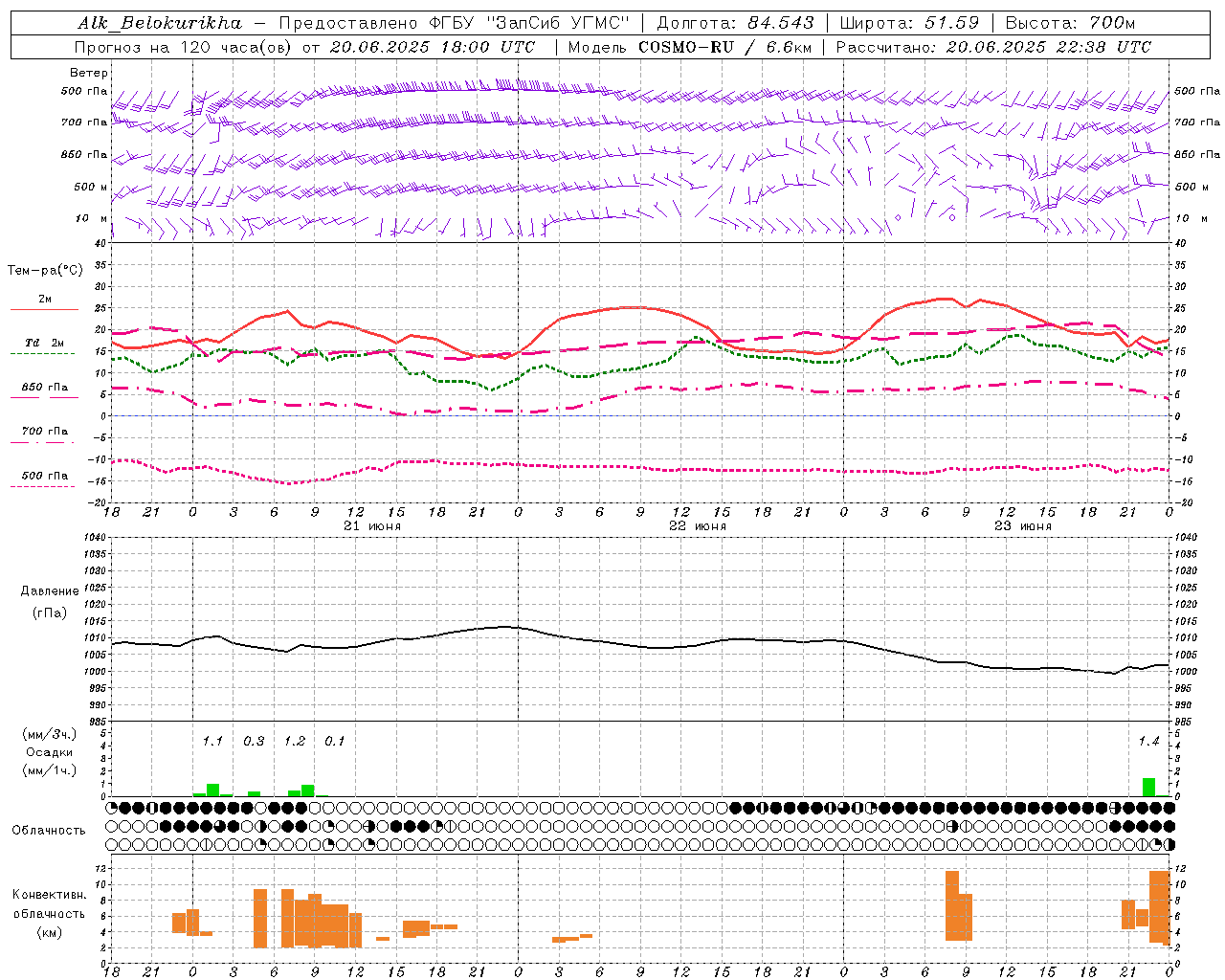Click the (мм/1ч.) precipitation unit label

(x=49, y=770)
